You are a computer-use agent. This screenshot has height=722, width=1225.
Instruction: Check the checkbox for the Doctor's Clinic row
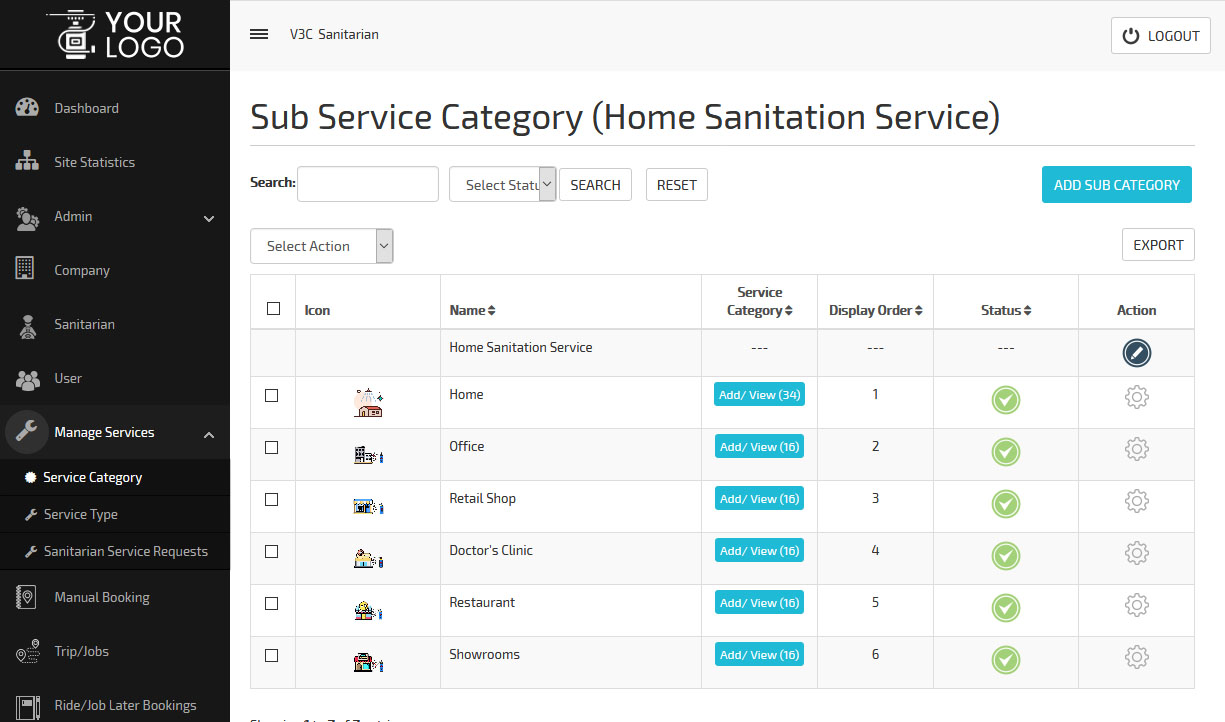click(271, 551)
